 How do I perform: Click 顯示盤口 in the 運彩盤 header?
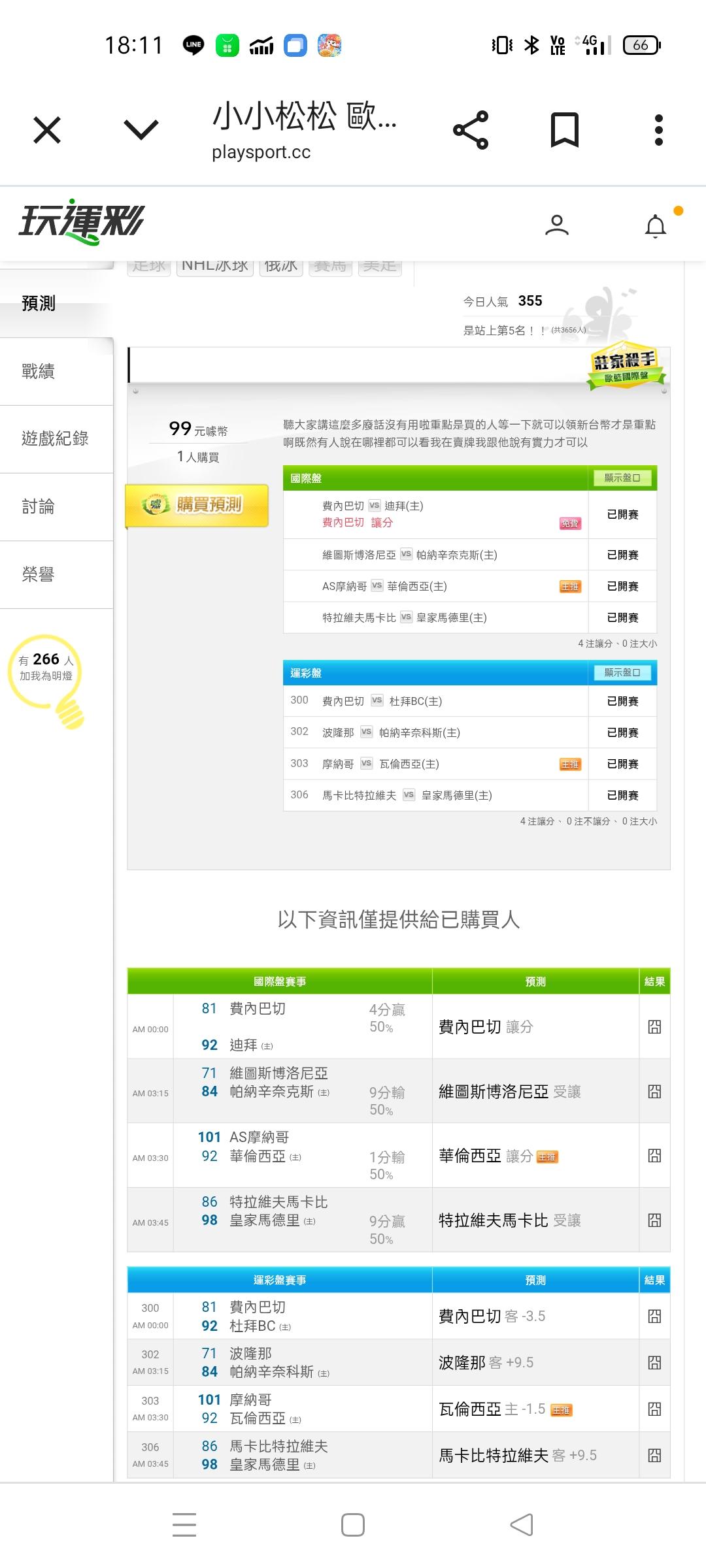click(622, 673)
